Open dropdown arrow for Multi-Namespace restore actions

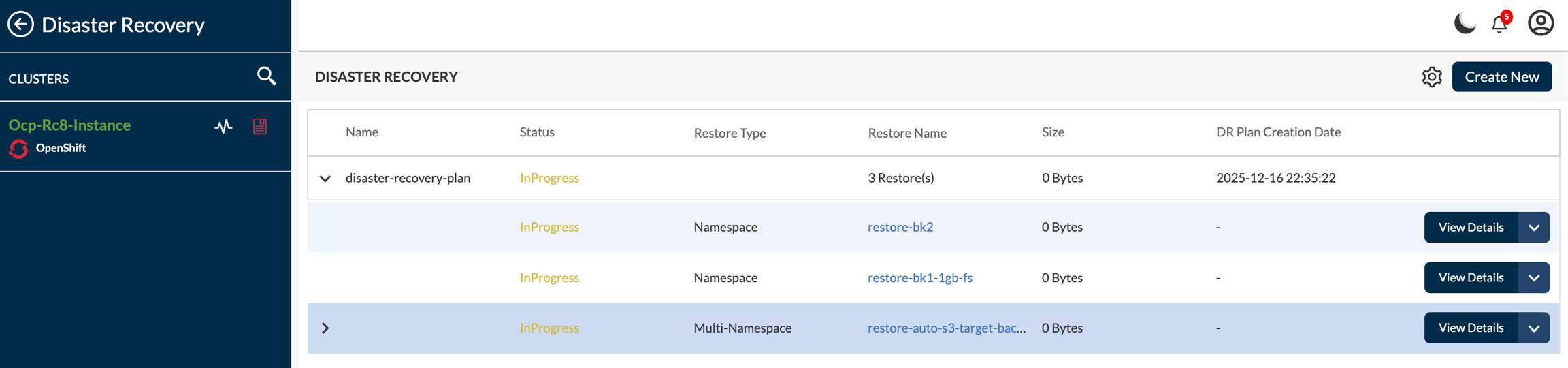click(x=1534, y=328)
